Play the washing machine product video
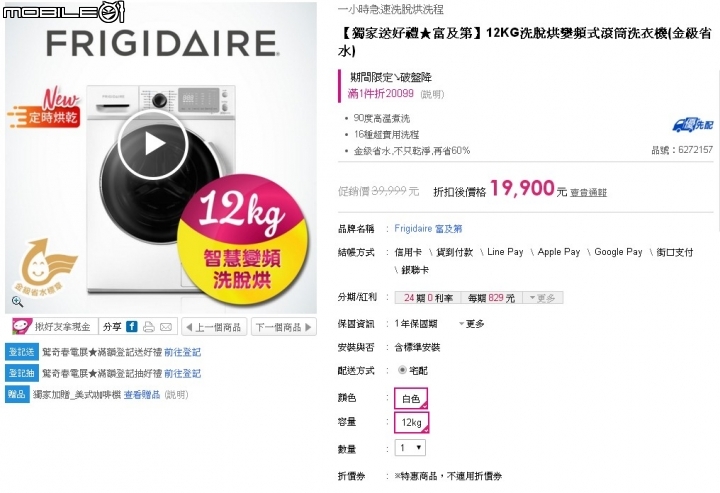720x493 pixels. coord(153,144)
